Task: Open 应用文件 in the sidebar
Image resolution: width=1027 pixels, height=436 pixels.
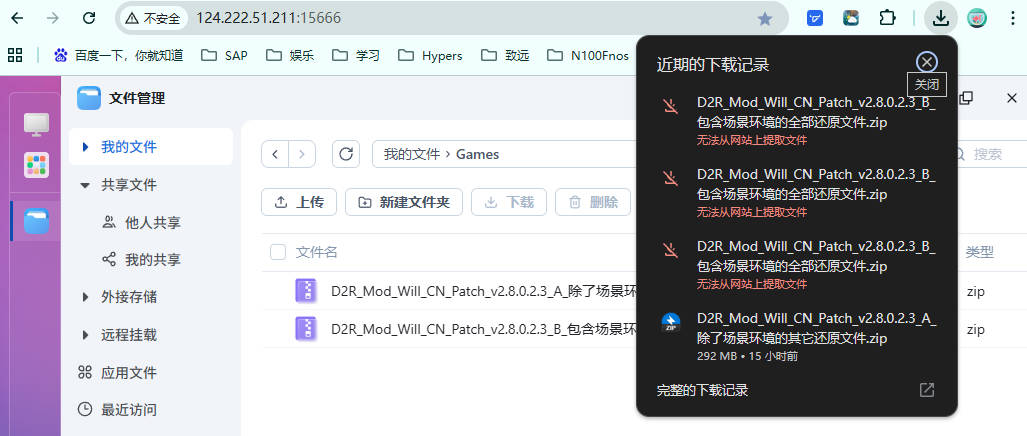Action: (128, 373)
